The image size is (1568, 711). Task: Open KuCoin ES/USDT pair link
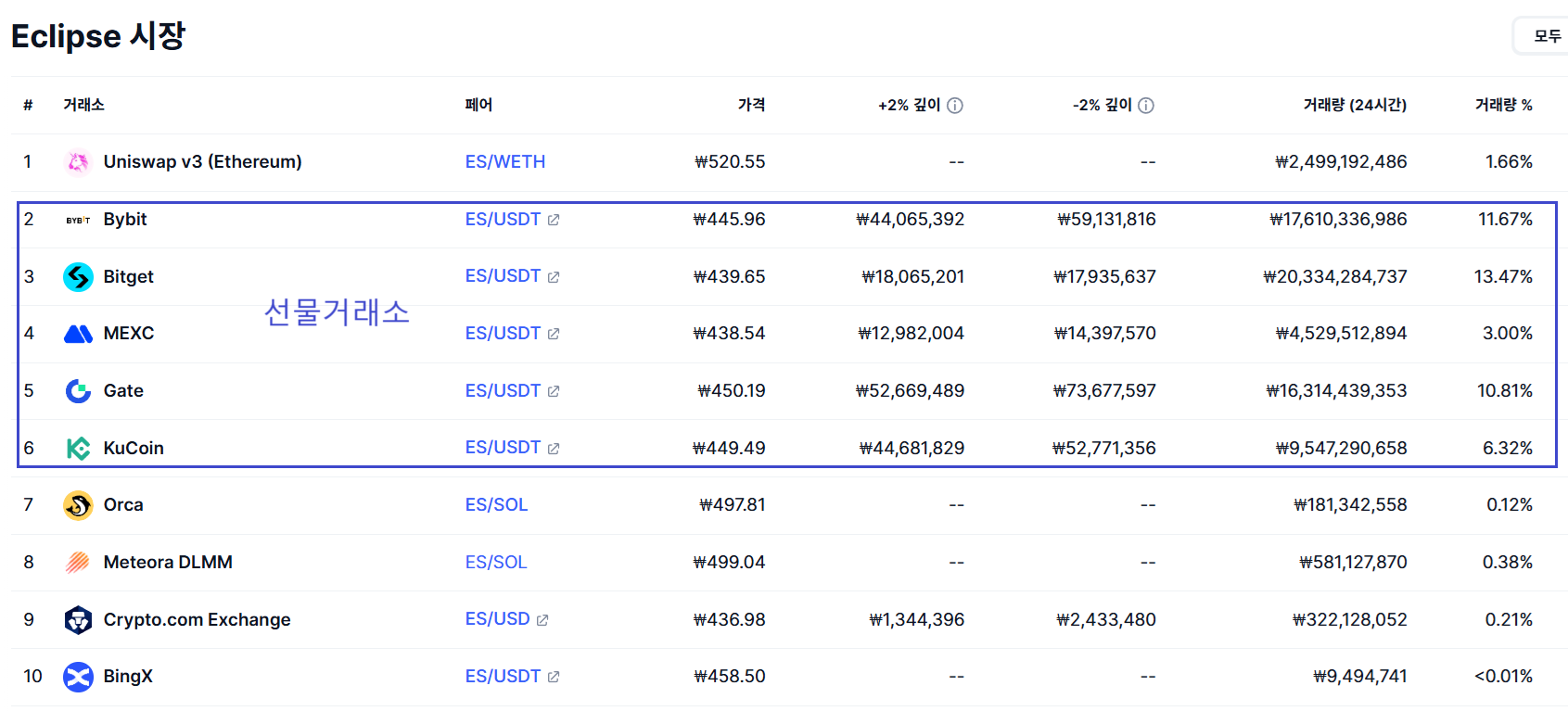tap(503, 447)
